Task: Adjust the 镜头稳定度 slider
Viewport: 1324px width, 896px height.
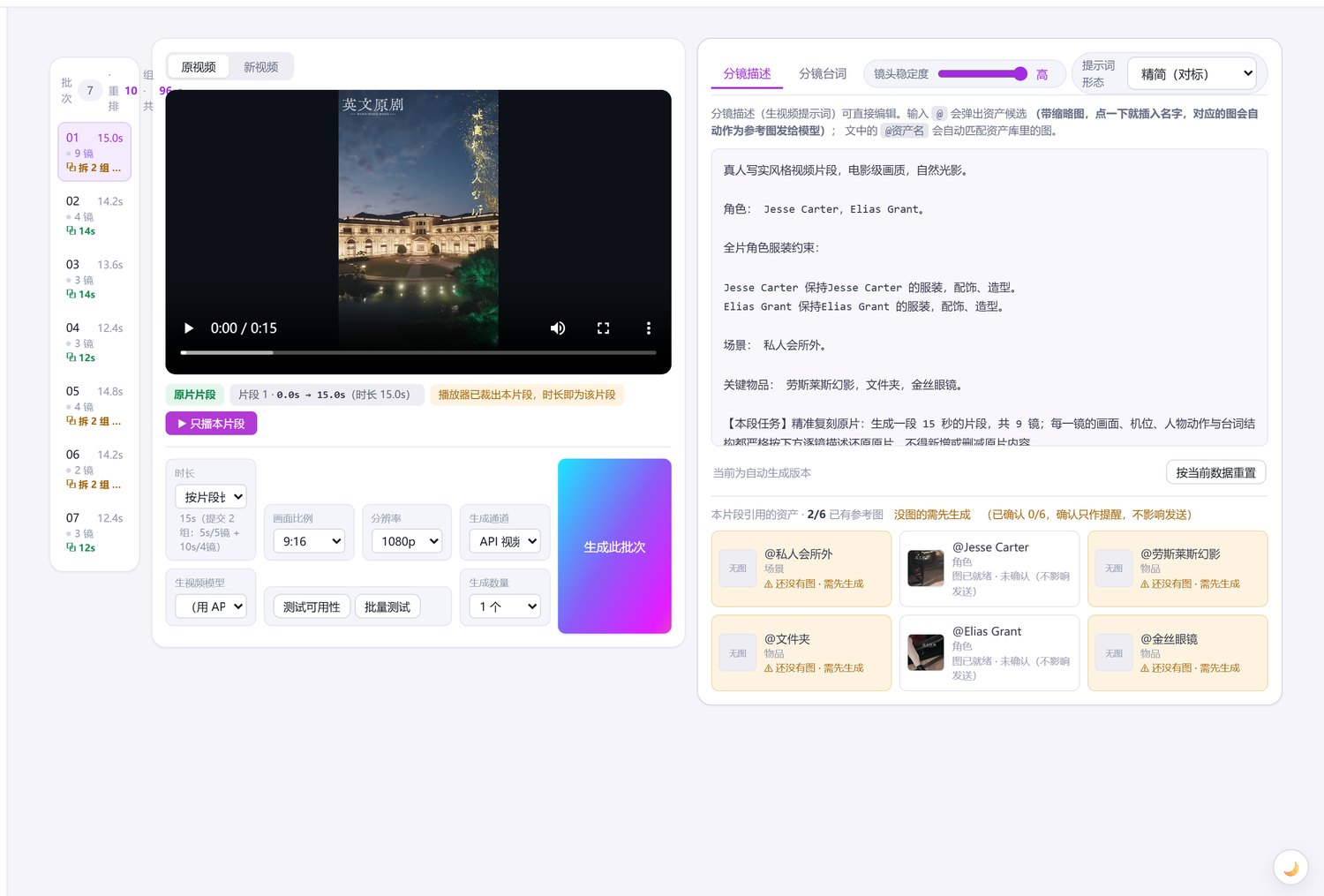Action: (982, 74)
